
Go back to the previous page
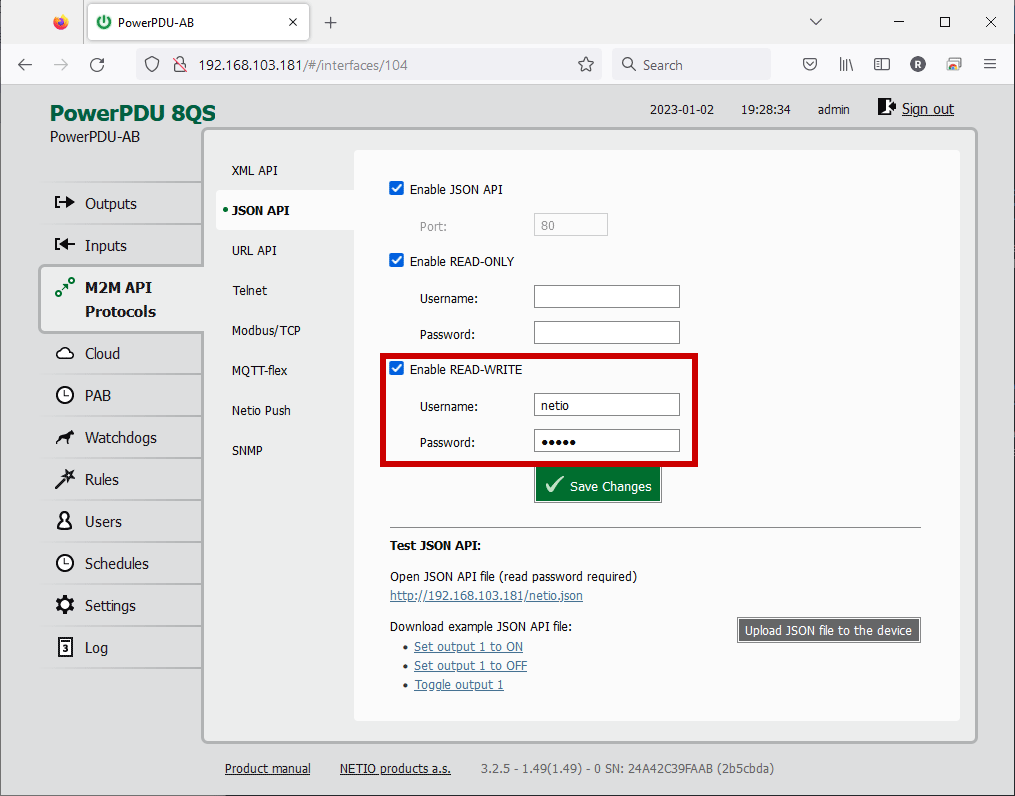(x=25, y=65)
